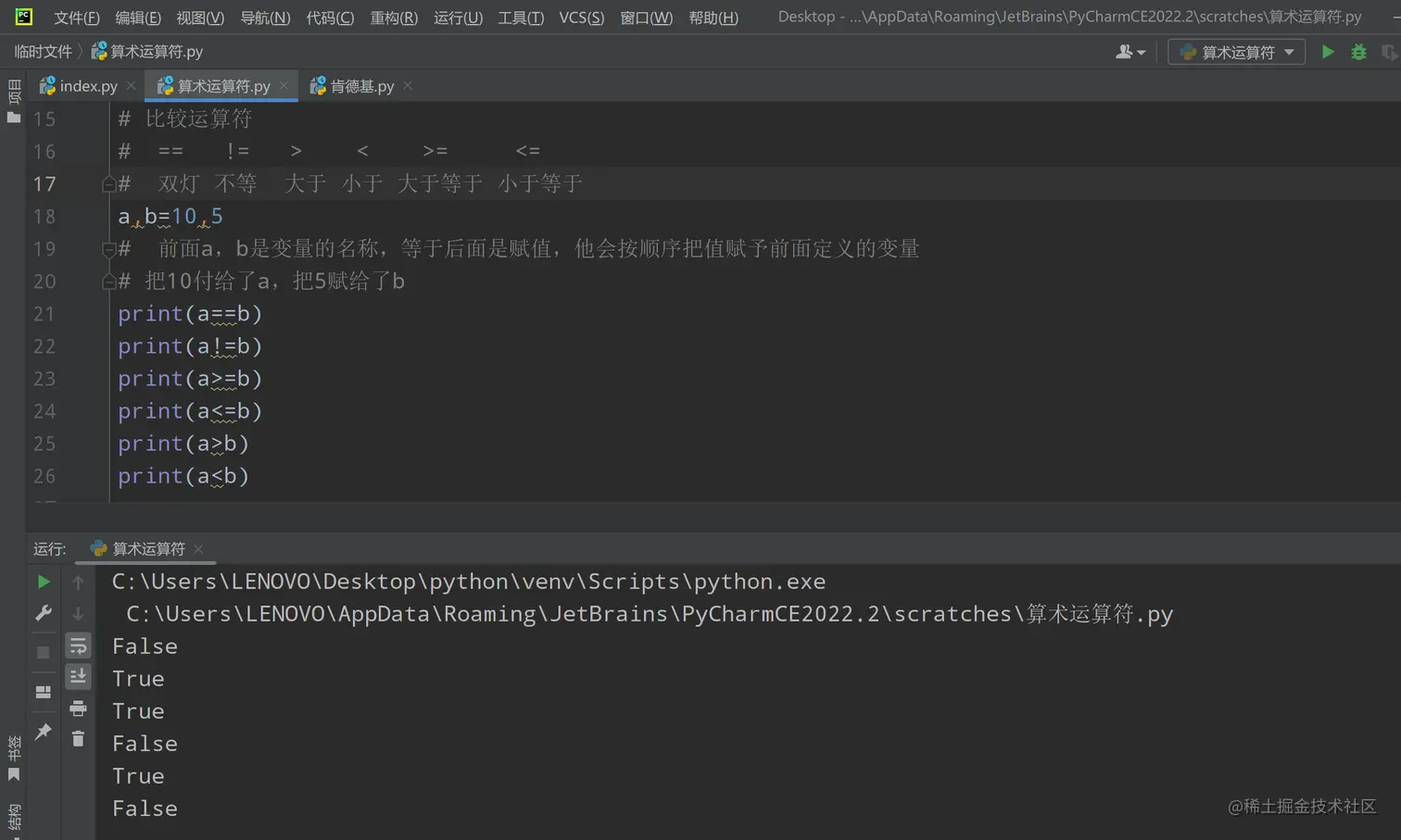Open the 重构(R) menu
Image resolution: width=1401 pixels, height=840 pixels.
(x=394, y=18)
